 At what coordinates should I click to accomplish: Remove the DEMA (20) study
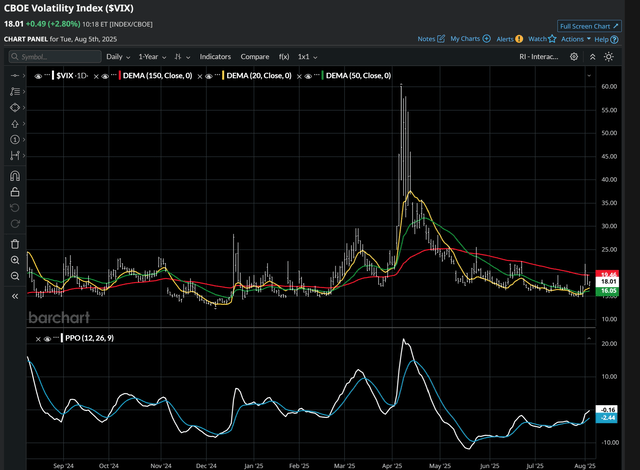(200, 76)
